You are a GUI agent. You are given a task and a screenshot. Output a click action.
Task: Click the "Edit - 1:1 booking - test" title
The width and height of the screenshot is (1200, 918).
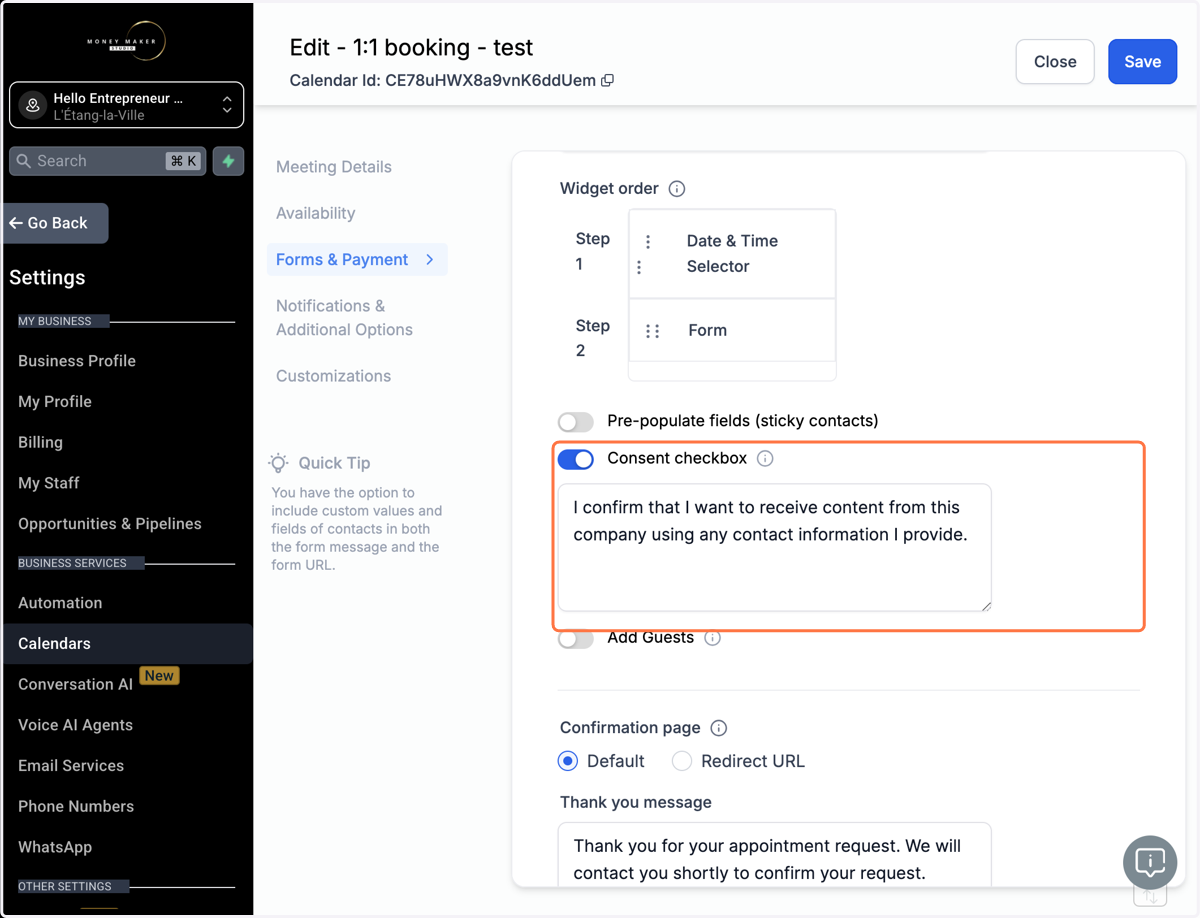coord(411,47)
